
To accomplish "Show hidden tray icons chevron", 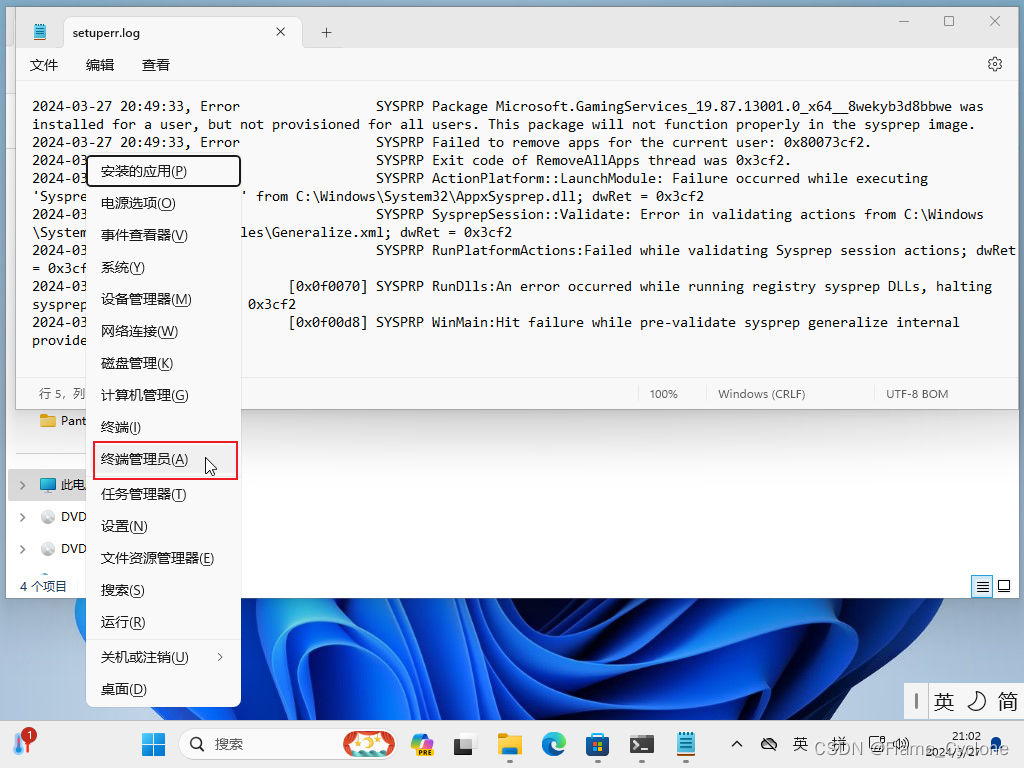I will point(737,744).
